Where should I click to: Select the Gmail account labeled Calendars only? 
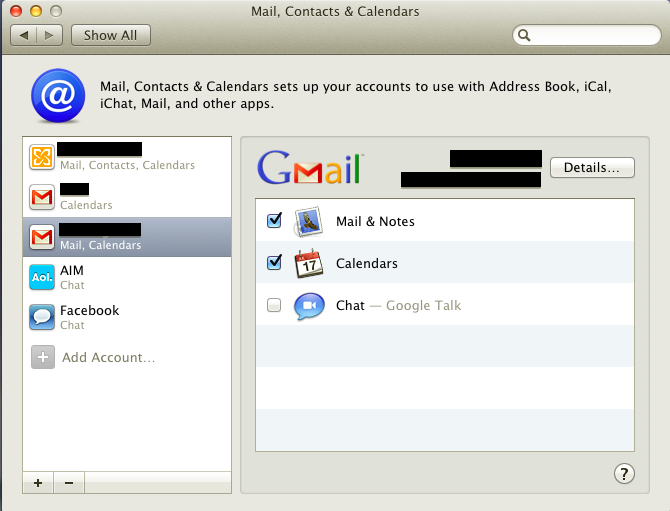pos(42,197)
